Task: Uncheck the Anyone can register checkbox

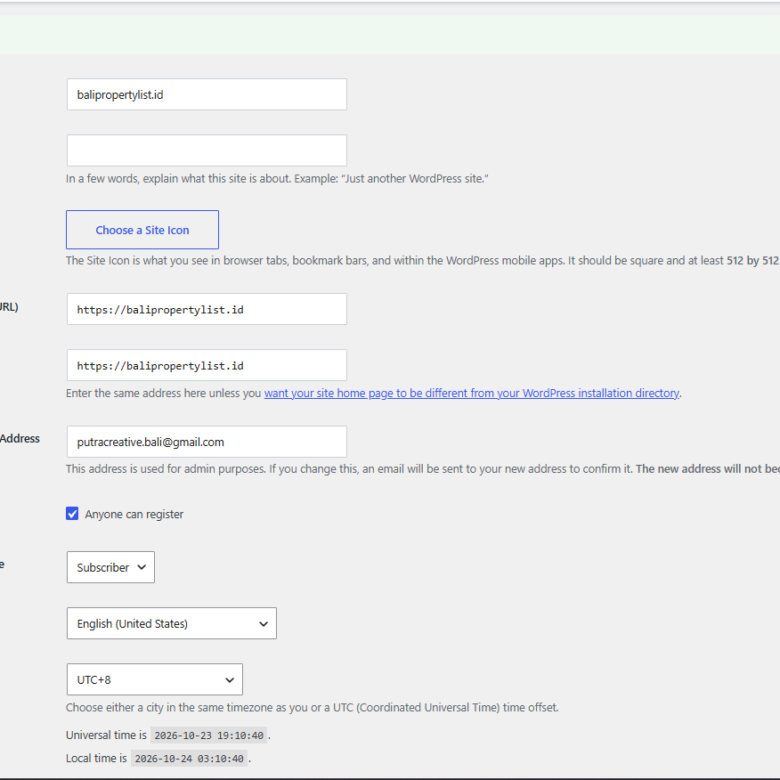Action: [72, 514]
